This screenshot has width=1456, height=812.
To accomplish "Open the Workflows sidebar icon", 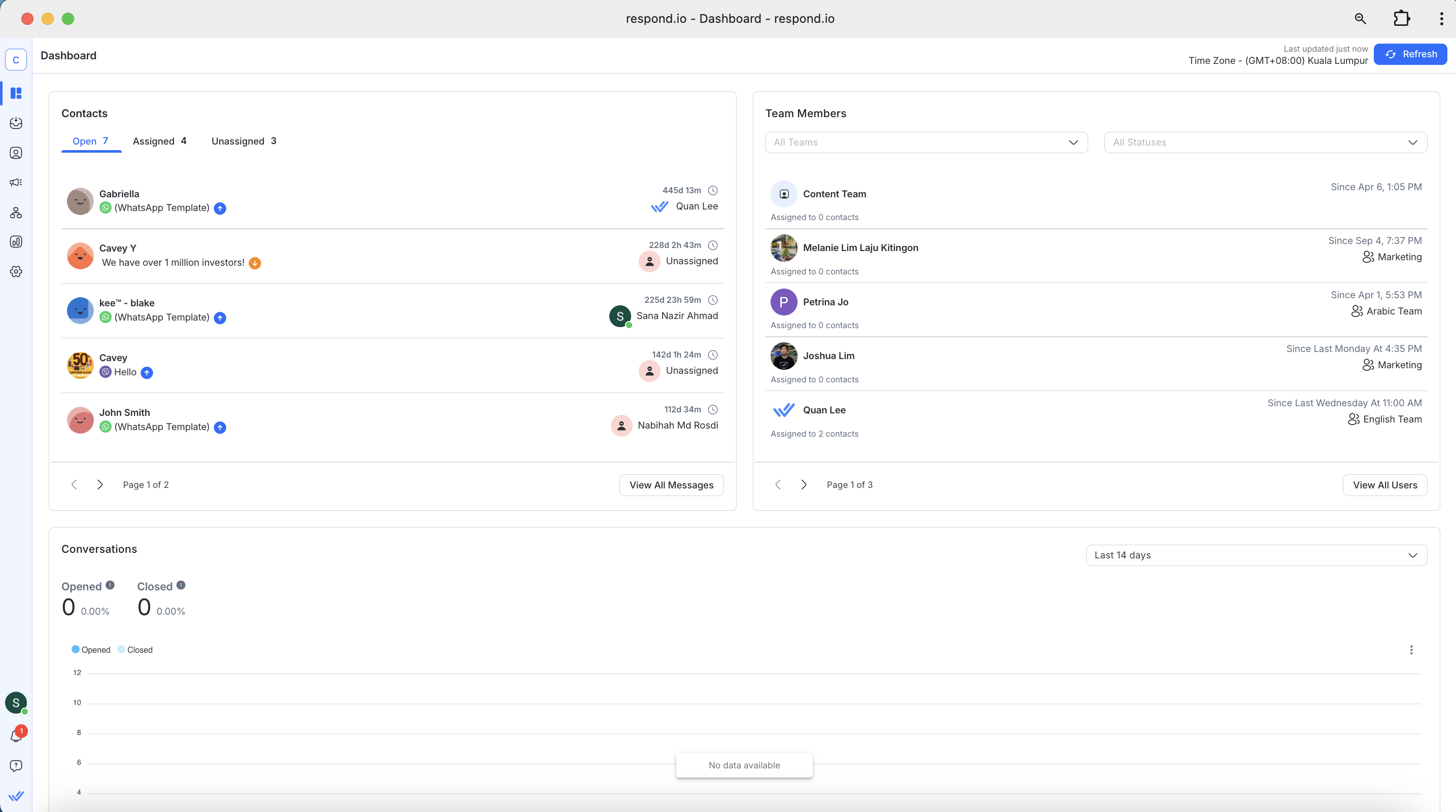I will 16,213.
